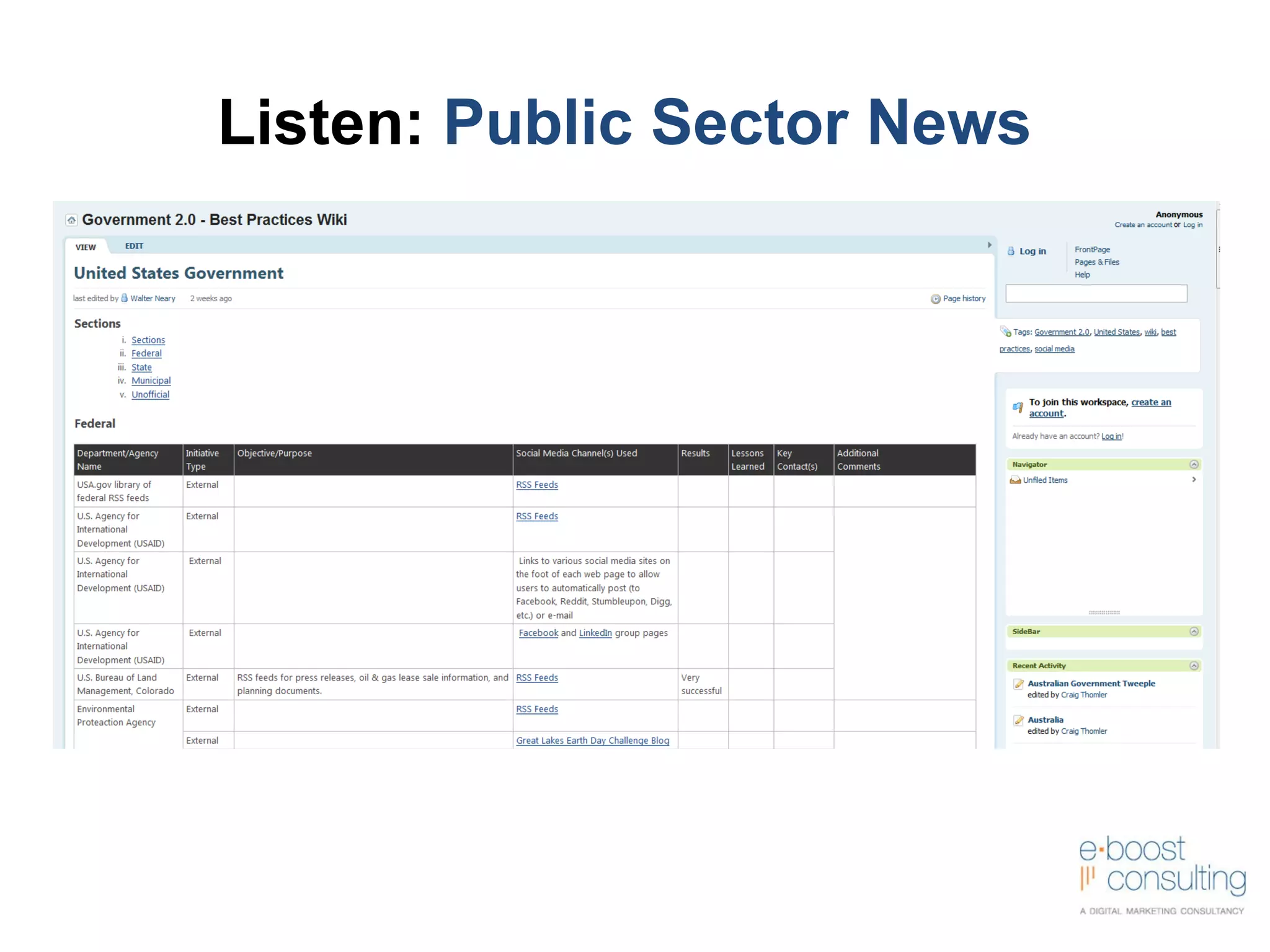Click Log in! under Already have an account
This screenshot has height=952, width=1270.
coord(1112,436)
